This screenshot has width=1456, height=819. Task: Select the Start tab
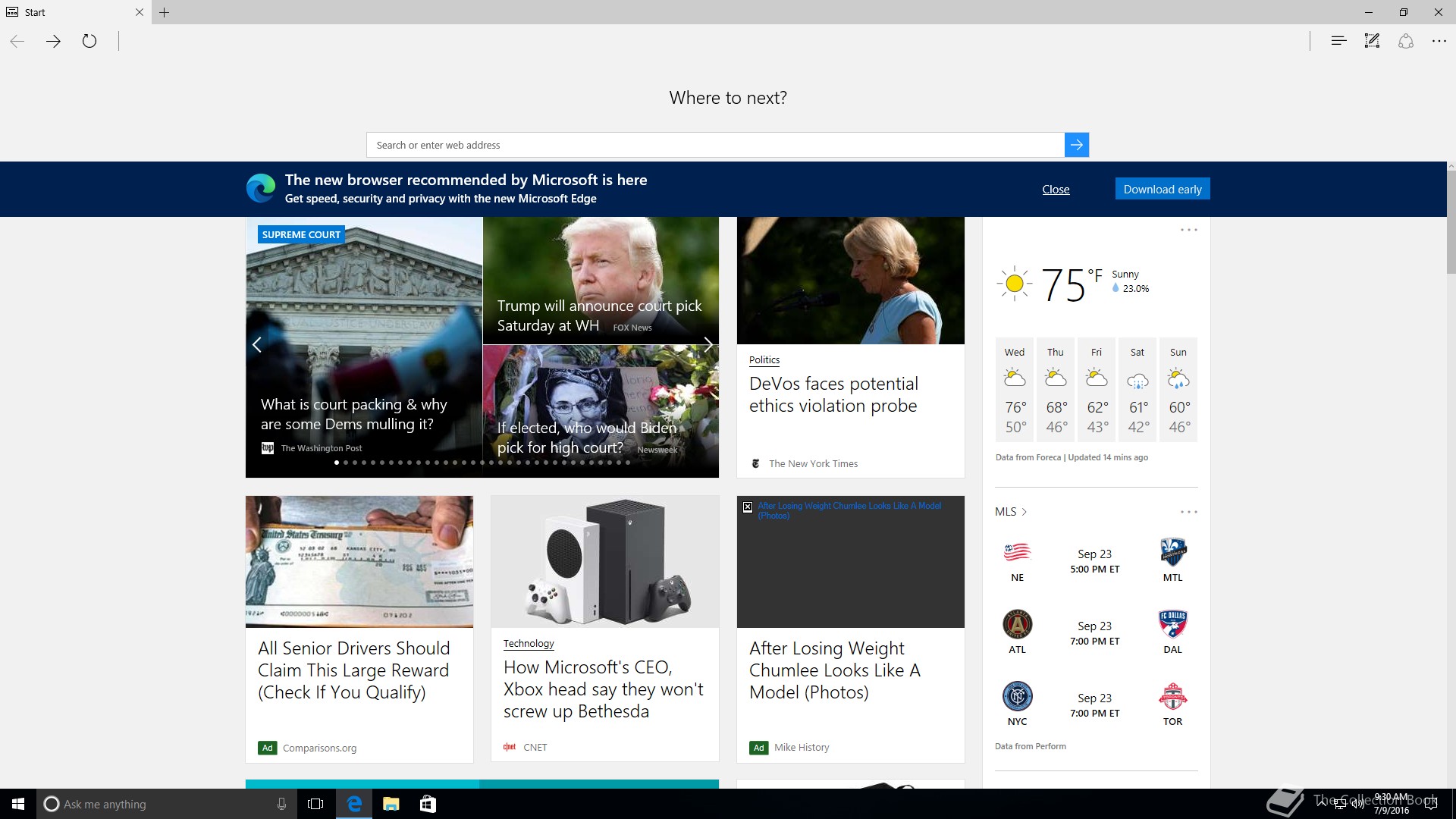[x=76, y=12]
